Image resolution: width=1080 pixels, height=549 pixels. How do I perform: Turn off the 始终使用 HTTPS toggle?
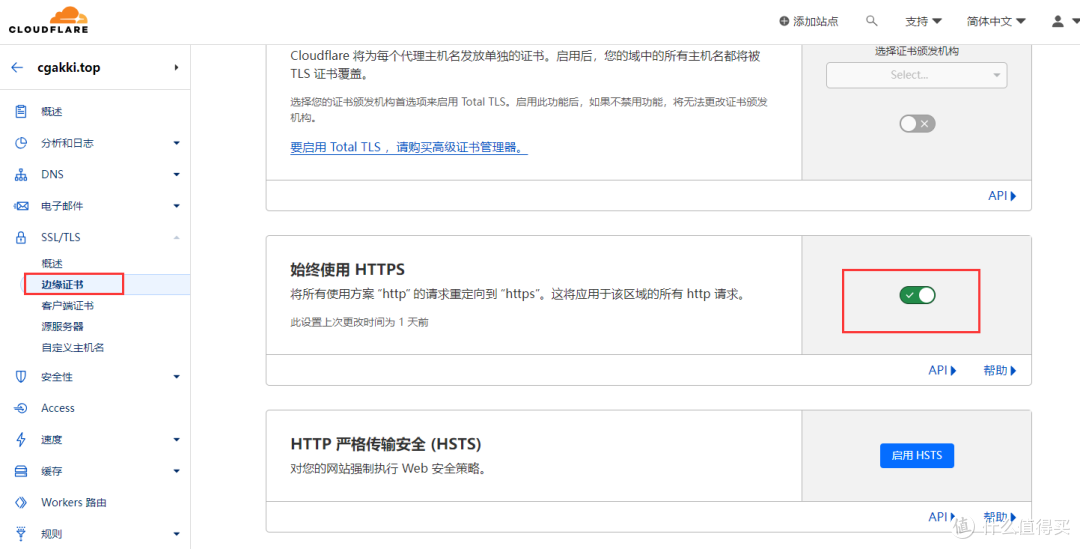point(917,295)
